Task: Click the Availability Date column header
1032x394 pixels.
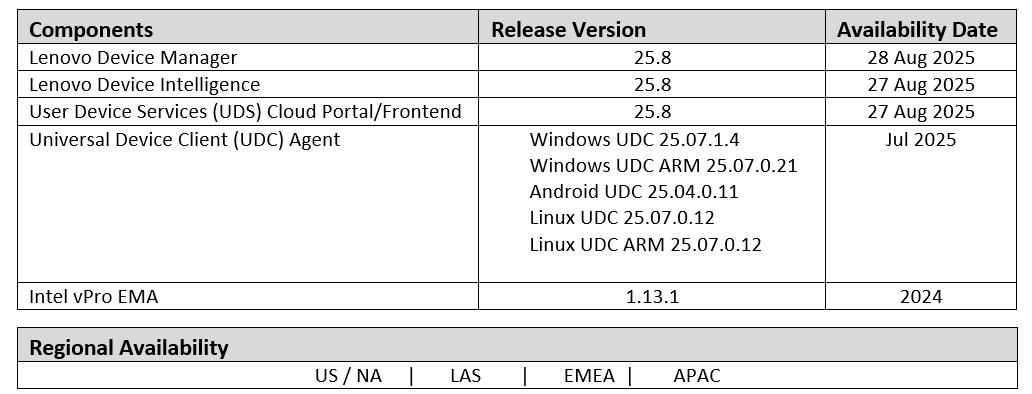Action: click(921, 28)
